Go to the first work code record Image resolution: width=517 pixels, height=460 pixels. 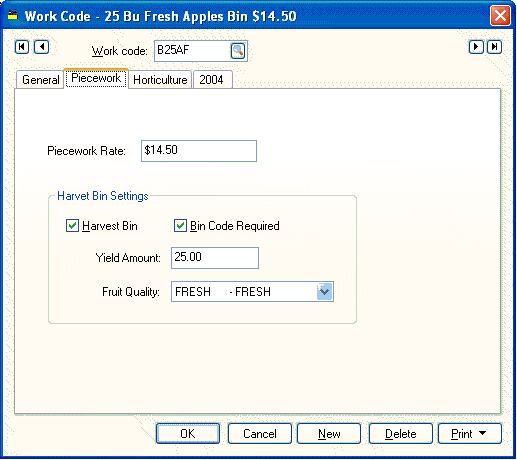click(22, 47)
